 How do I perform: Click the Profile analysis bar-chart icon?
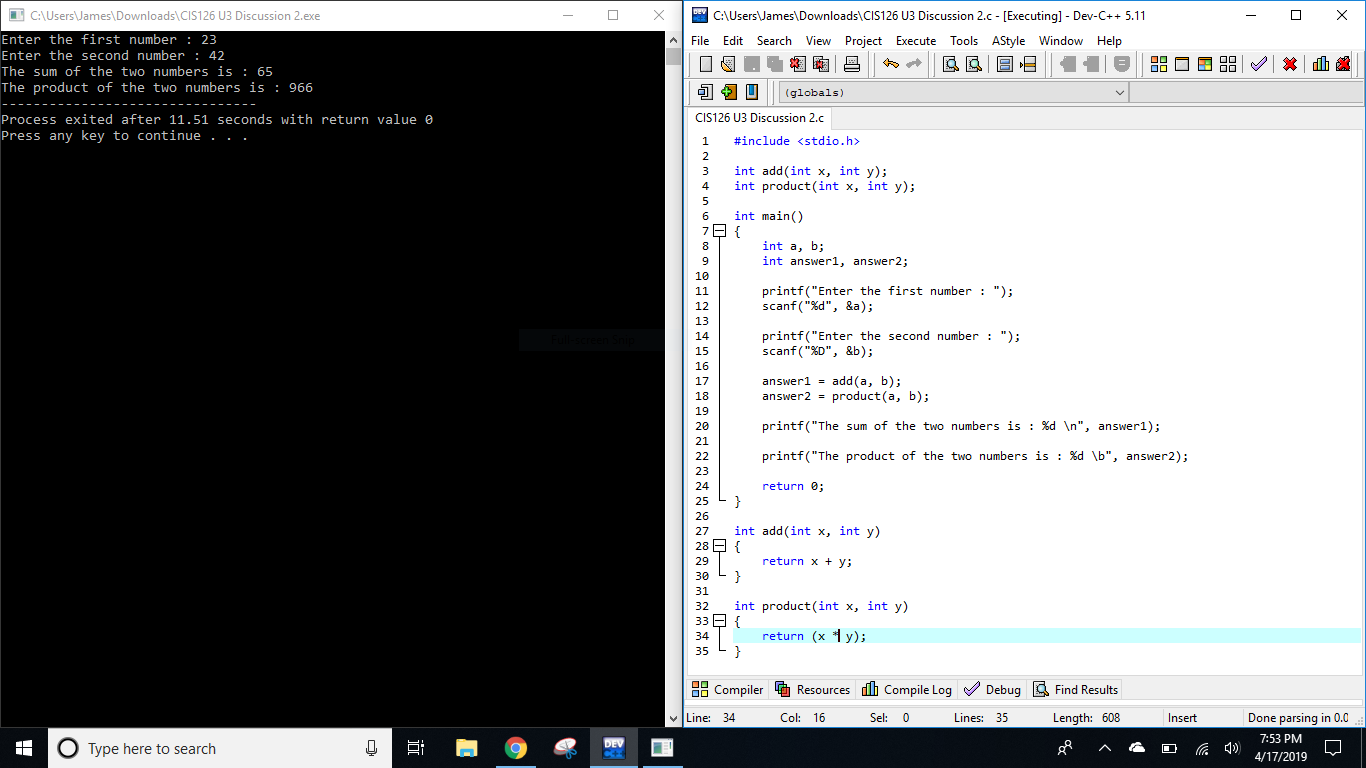[x=1321, y=64]
